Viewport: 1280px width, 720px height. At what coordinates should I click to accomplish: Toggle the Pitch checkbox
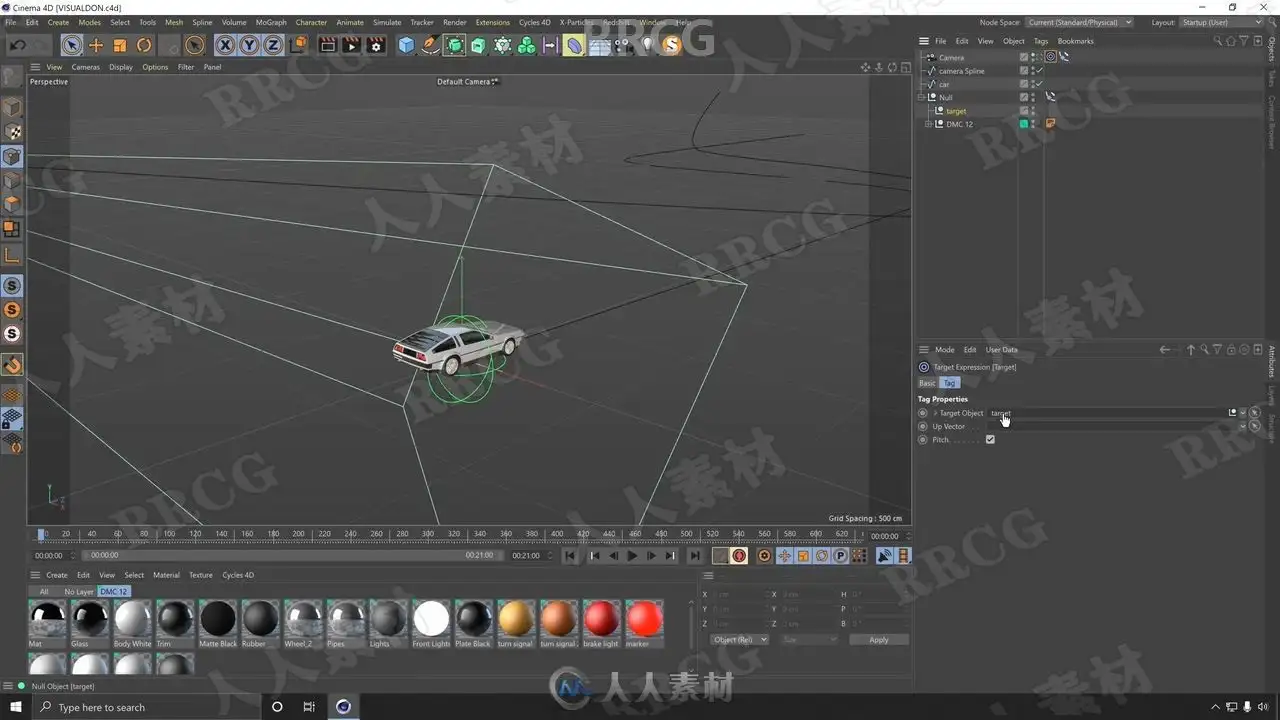point(990,440)
